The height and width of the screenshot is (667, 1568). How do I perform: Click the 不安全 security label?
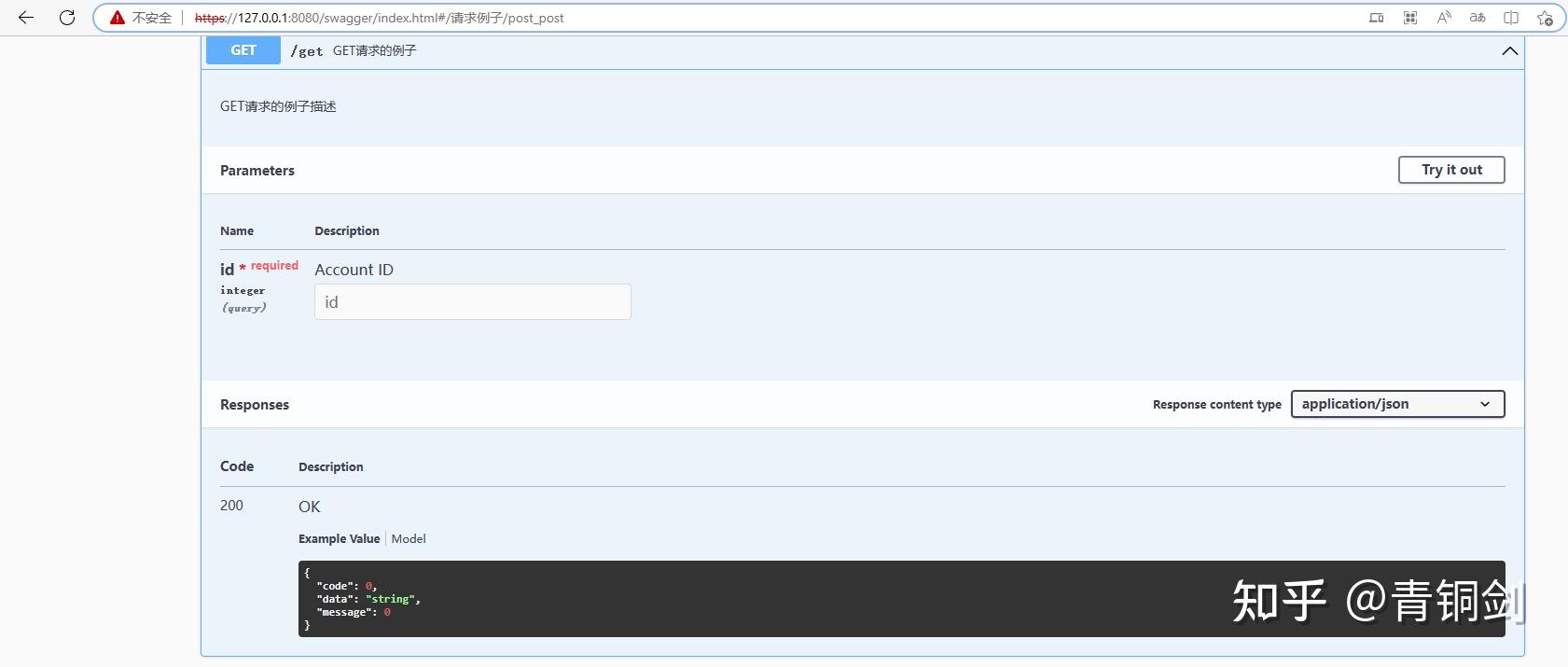pos(152,18)
